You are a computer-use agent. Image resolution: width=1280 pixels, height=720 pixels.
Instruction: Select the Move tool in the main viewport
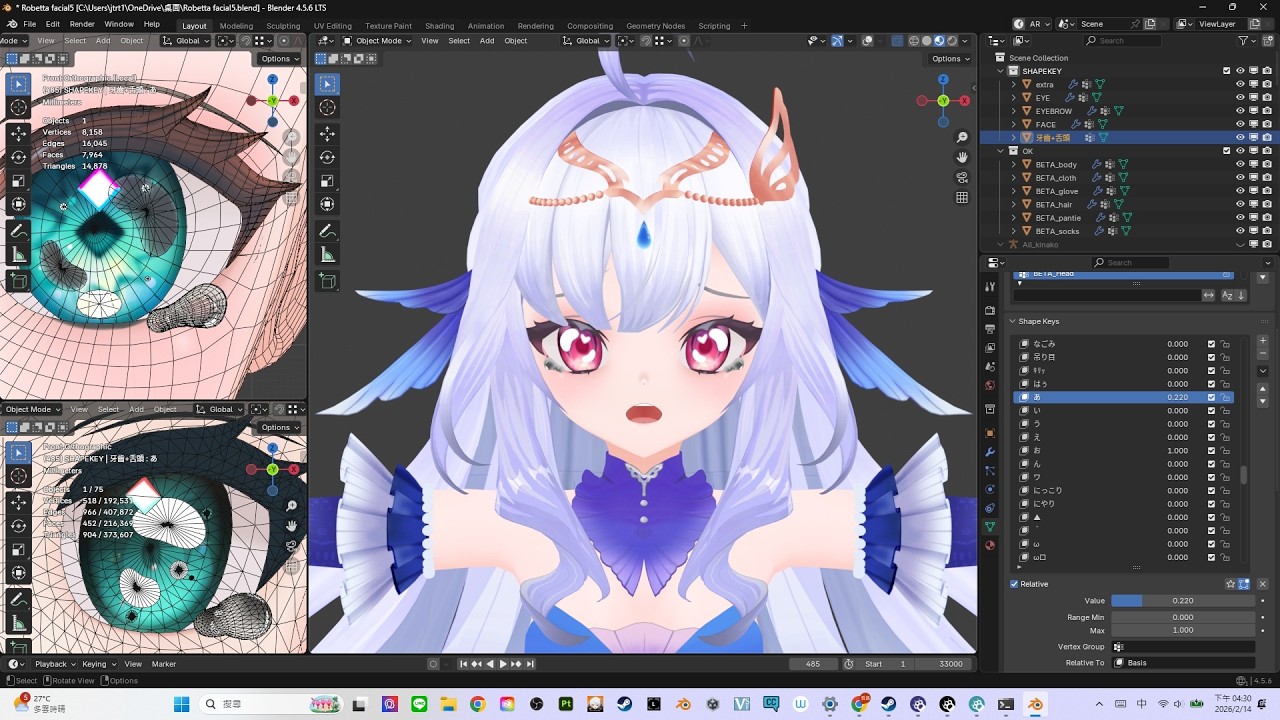[x=328, y=133]
